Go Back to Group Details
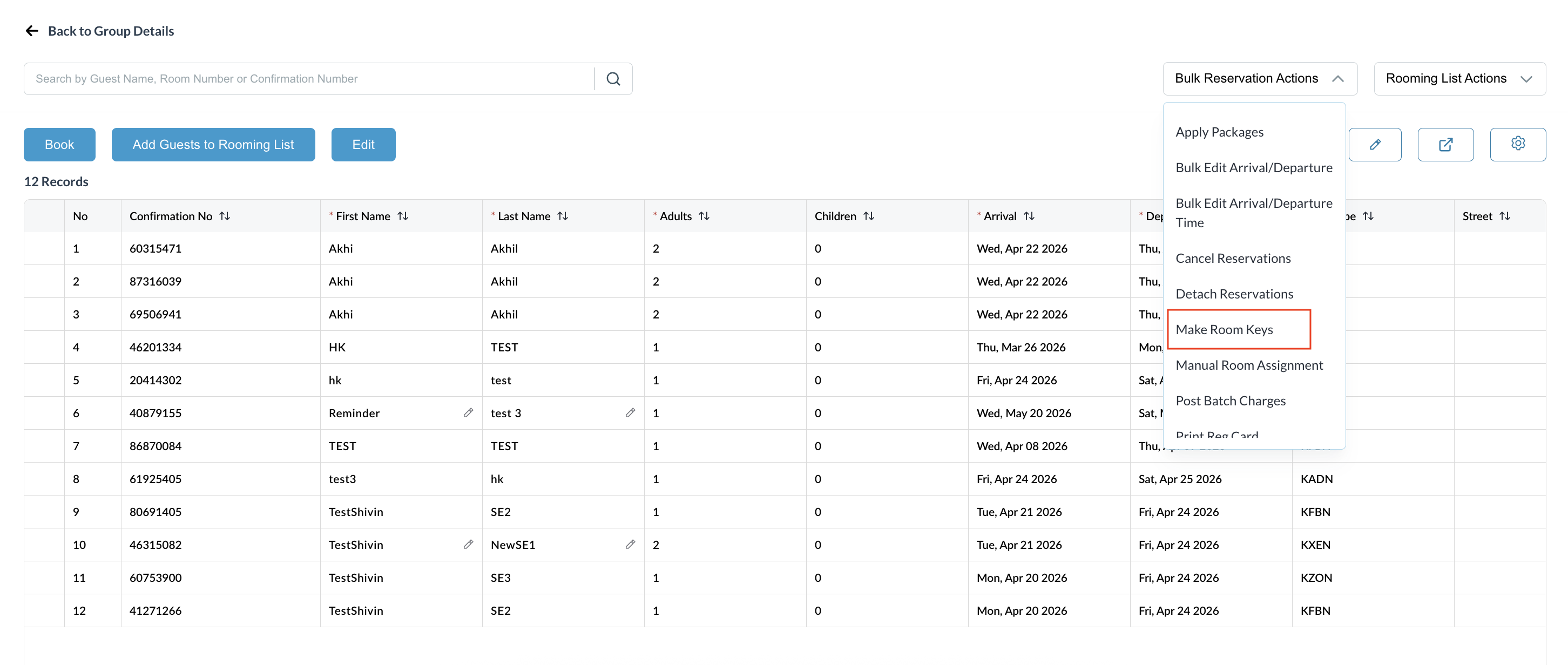Image resolution: width=1568 pixels, height=665 pixels. pos(111,31)
